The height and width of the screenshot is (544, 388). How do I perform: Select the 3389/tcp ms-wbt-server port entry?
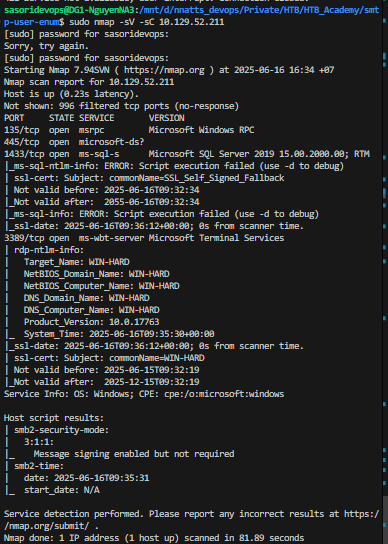pos(144,238)
